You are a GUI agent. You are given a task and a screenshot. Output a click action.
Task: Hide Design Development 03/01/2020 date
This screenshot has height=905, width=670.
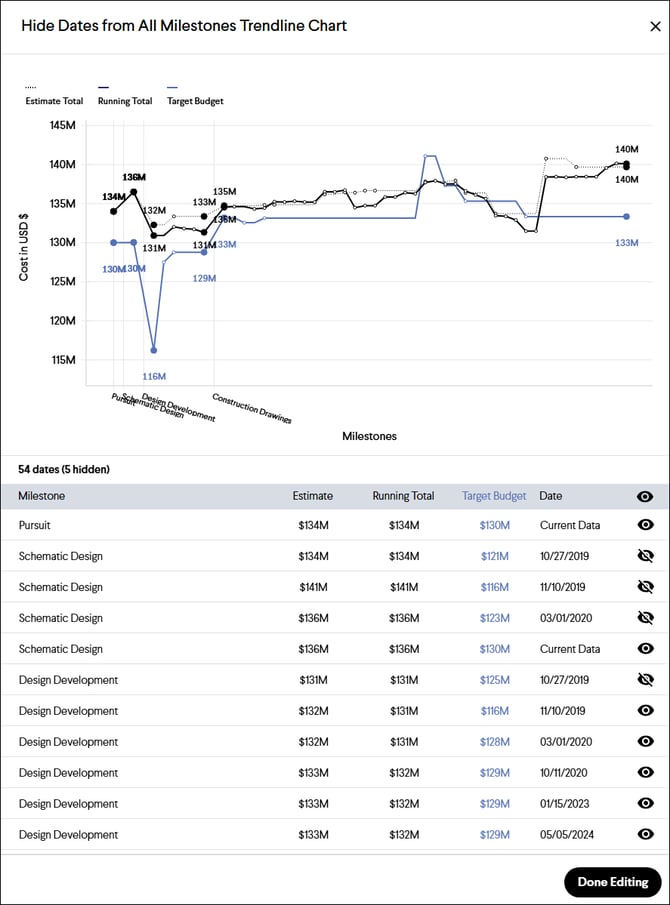tap(645, 742)
